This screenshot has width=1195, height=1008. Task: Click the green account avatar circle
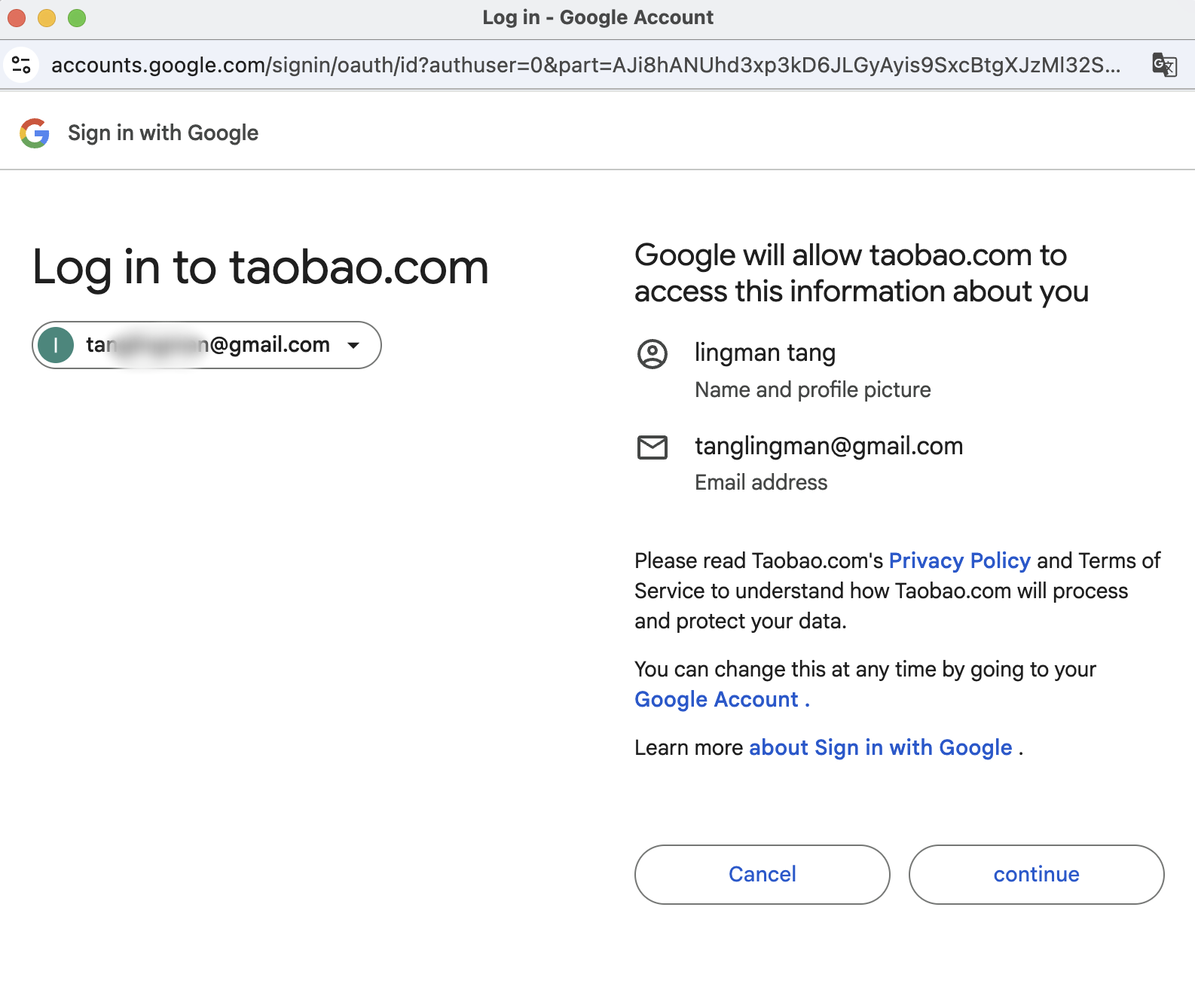click(56, 345)
